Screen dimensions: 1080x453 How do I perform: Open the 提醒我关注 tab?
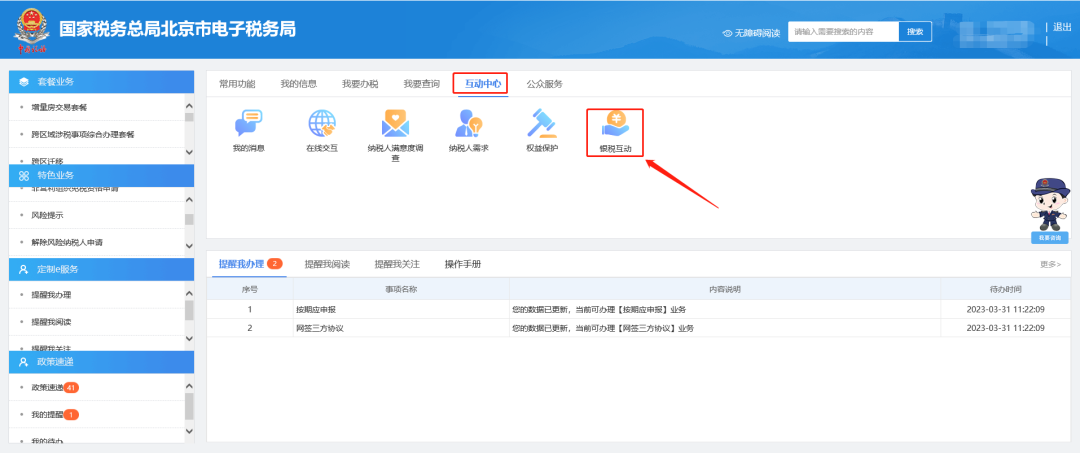click(397, 264)
